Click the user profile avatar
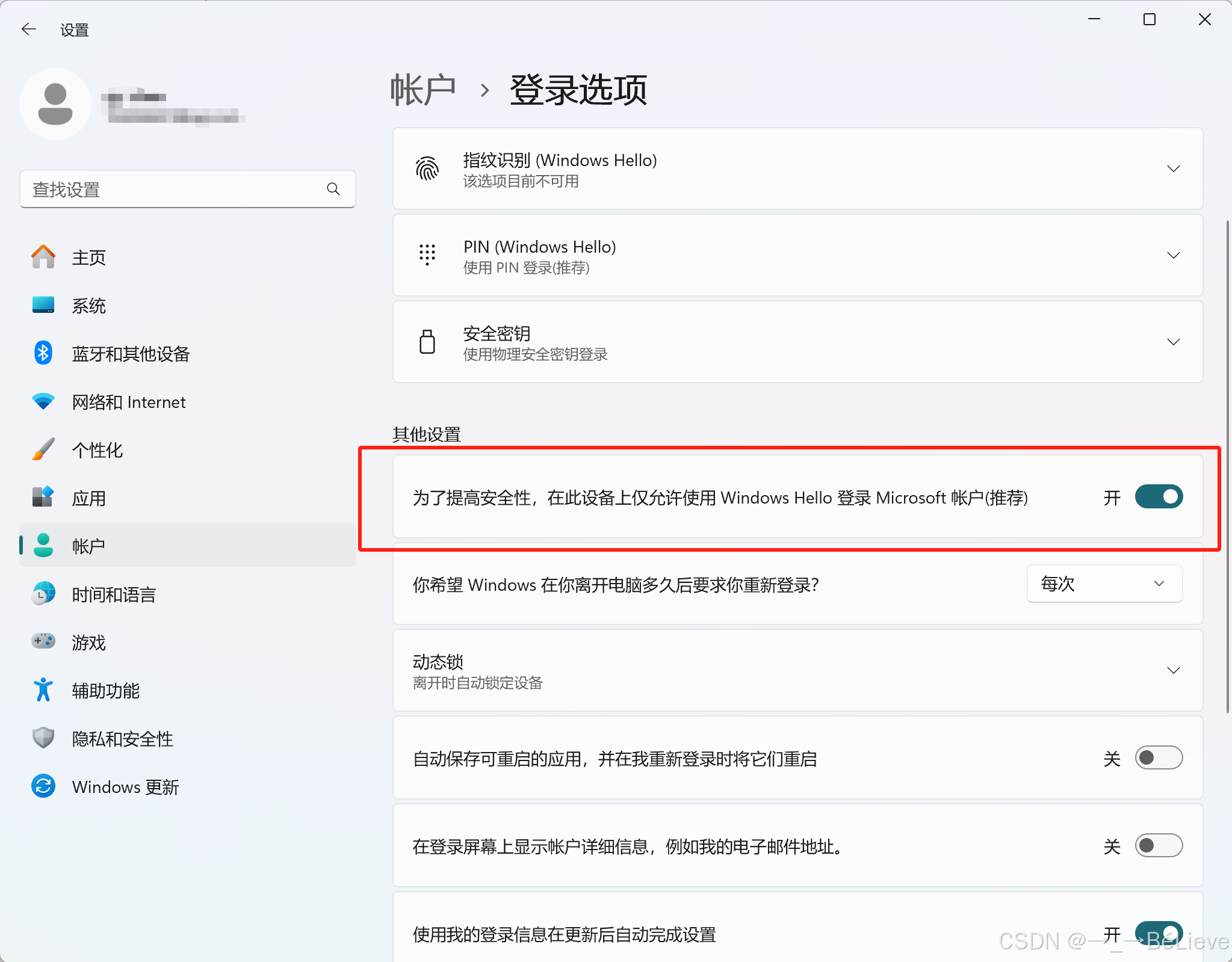 [x=55, y=104]
